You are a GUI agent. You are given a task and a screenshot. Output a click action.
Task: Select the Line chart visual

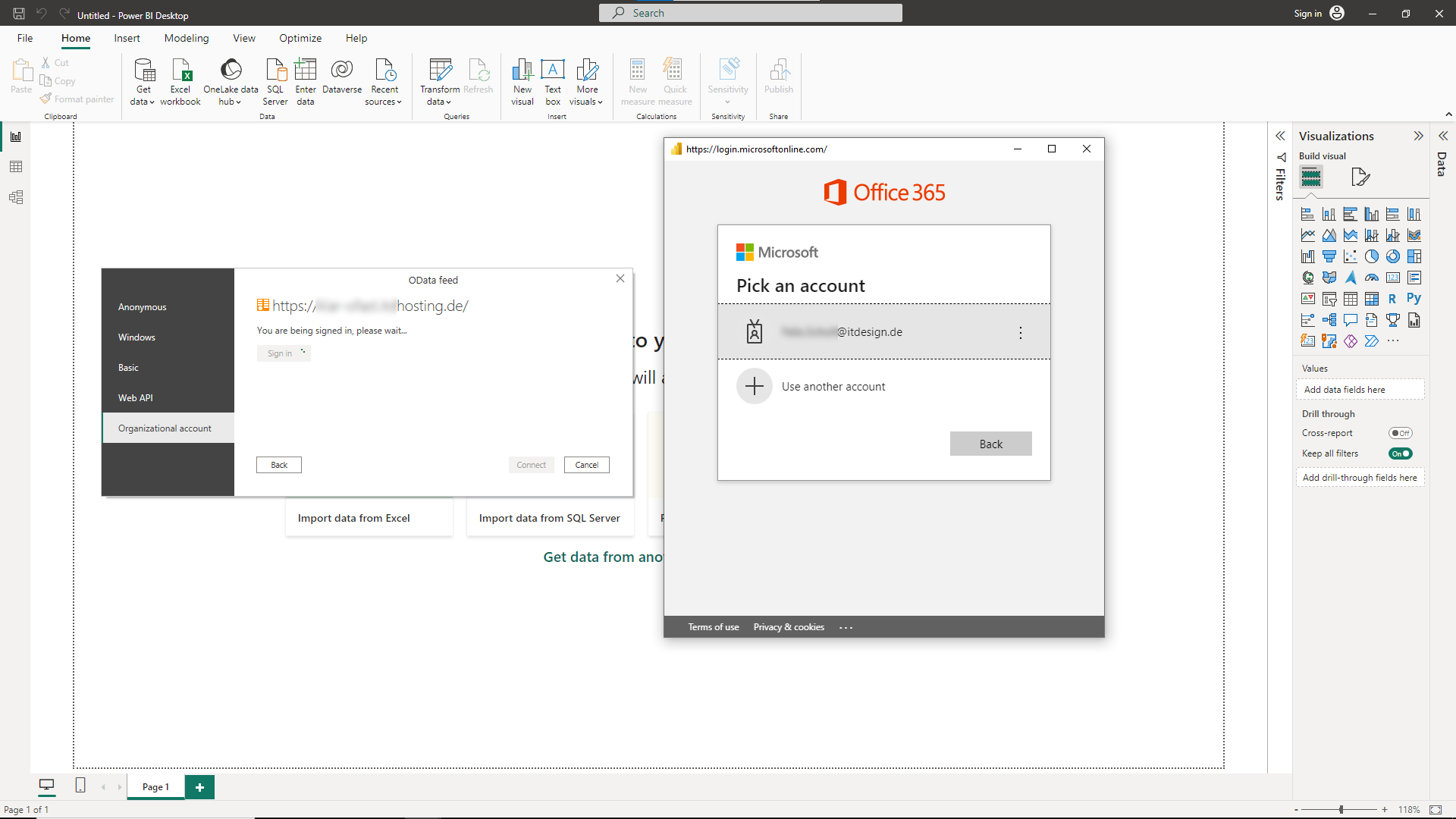[1308, 236]
